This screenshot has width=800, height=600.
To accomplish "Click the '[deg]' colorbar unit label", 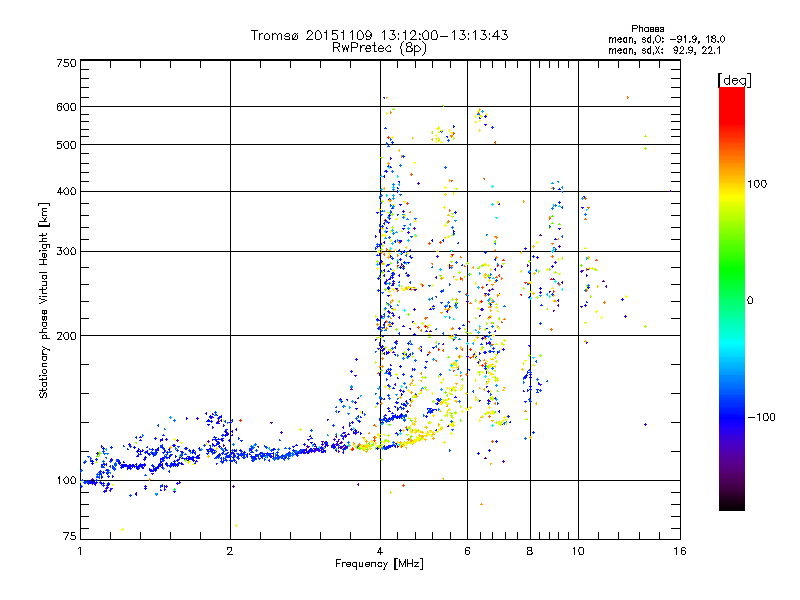I will [734, 80].
